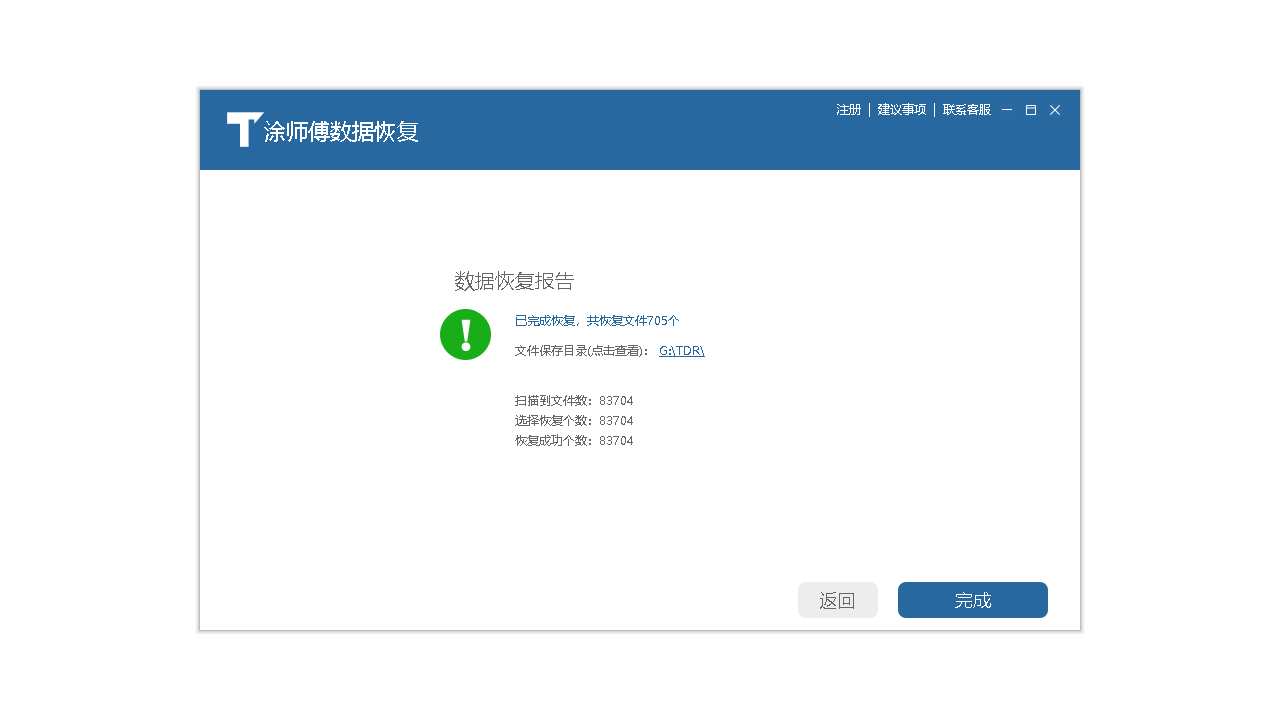Viewport: 1280px width, 720px height.
Task: Click the 文件保存目录 directory label
Action: pos(550,350)
